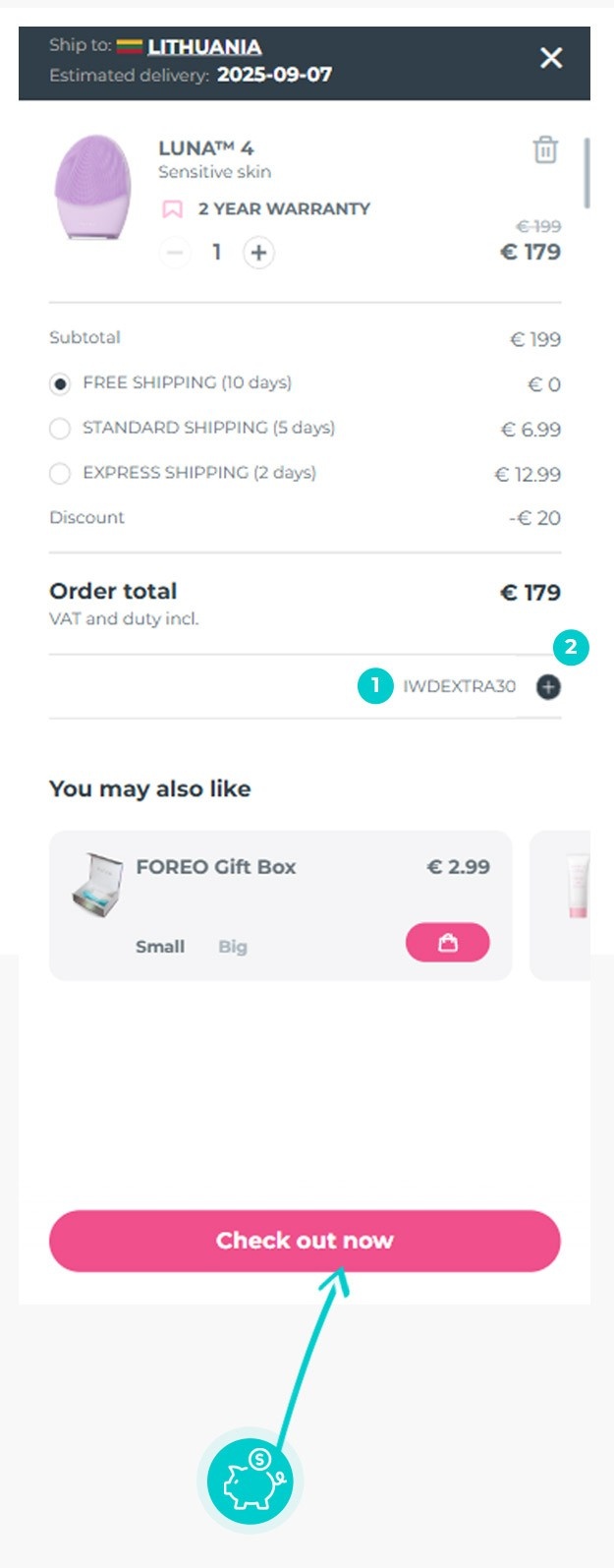Close the cart panel with X
The height and width of the screenshot is (1568, 614).
click(x=551, y=58)
